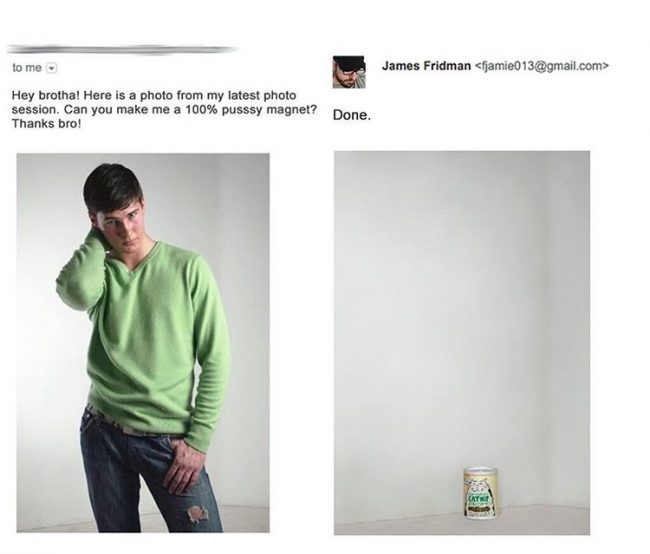Click the CATNIP label on the can

tap(480, 497)
